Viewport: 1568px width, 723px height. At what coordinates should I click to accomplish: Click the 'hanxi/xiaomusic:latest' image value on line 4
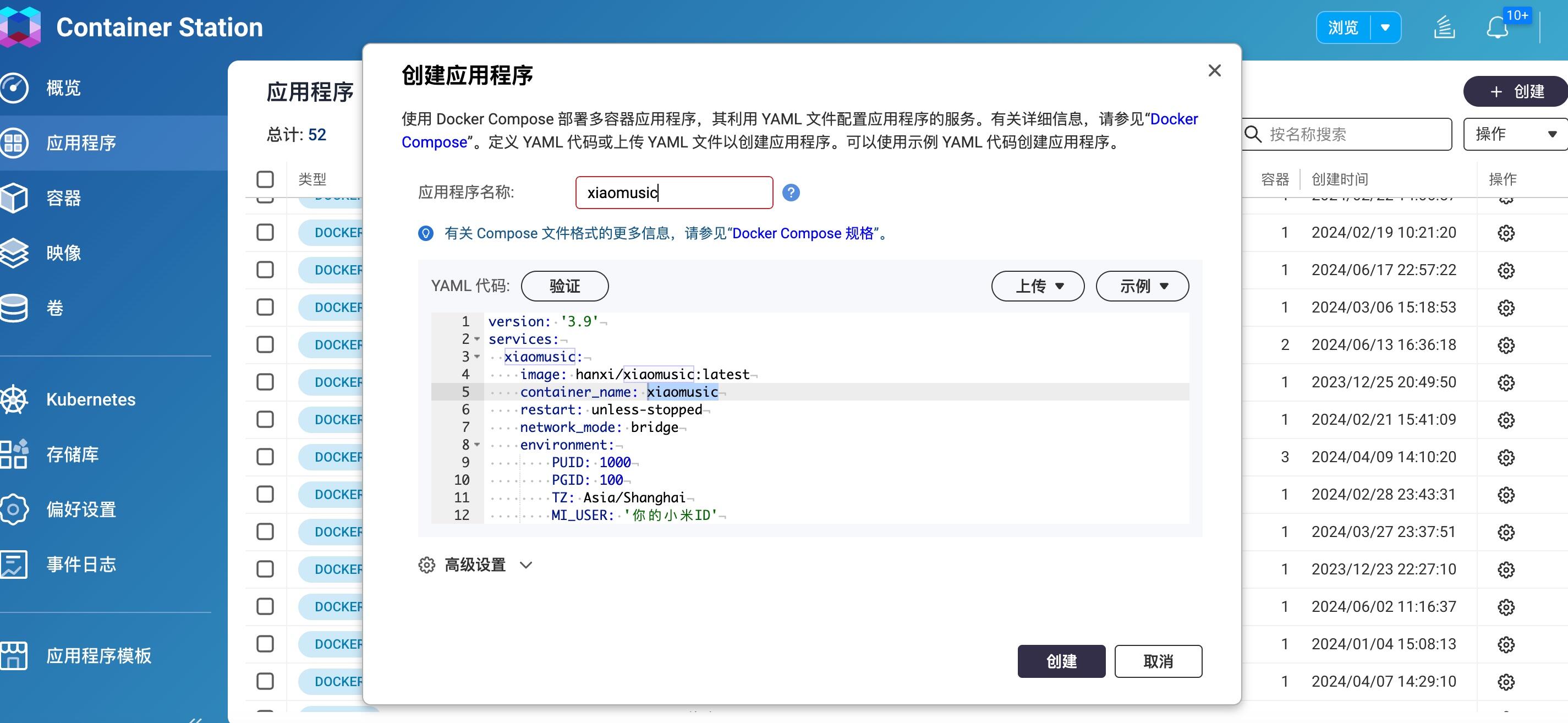(662, 374)
